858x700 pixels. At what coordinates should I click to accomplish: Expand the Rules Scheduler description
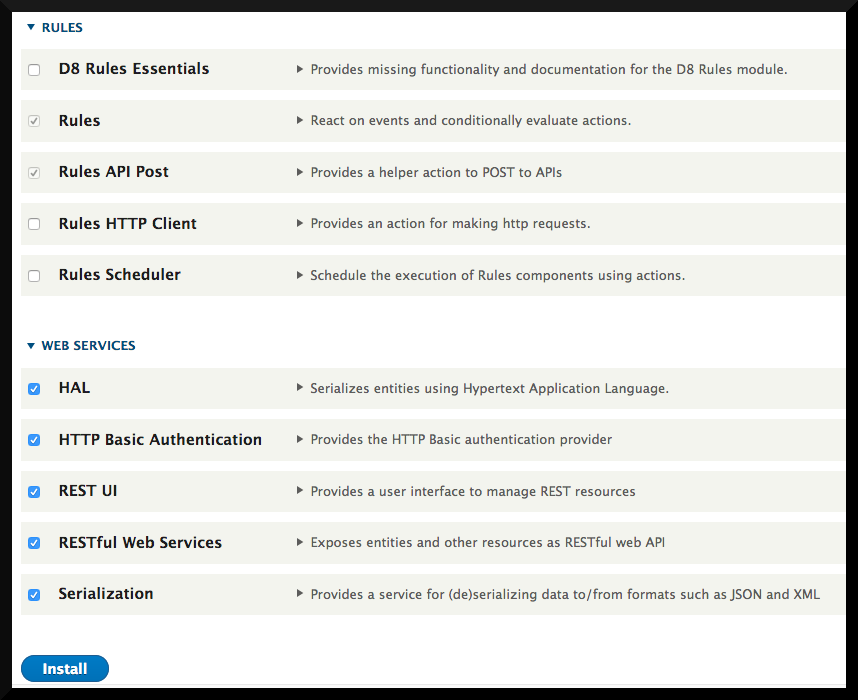click(x=300, y=274)
